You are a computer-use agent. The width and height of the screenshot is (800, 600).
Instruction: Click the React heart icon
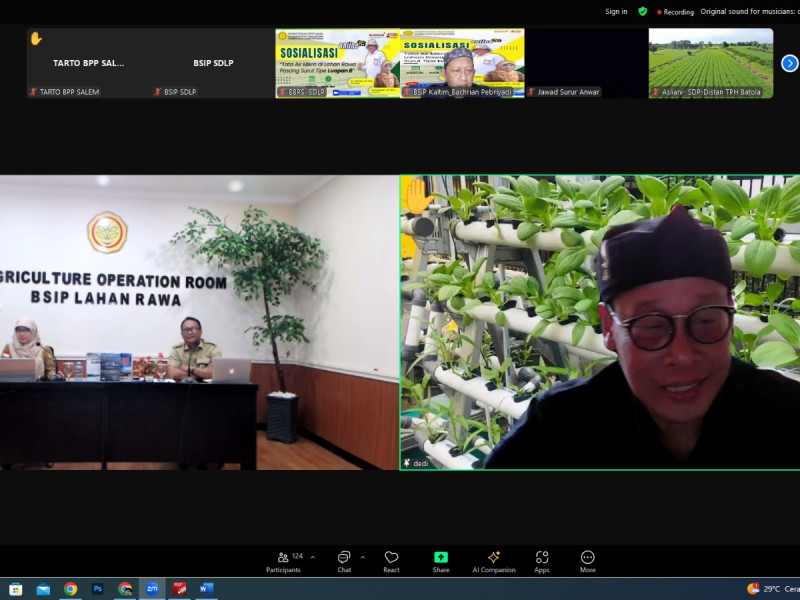tap(391, 560)
